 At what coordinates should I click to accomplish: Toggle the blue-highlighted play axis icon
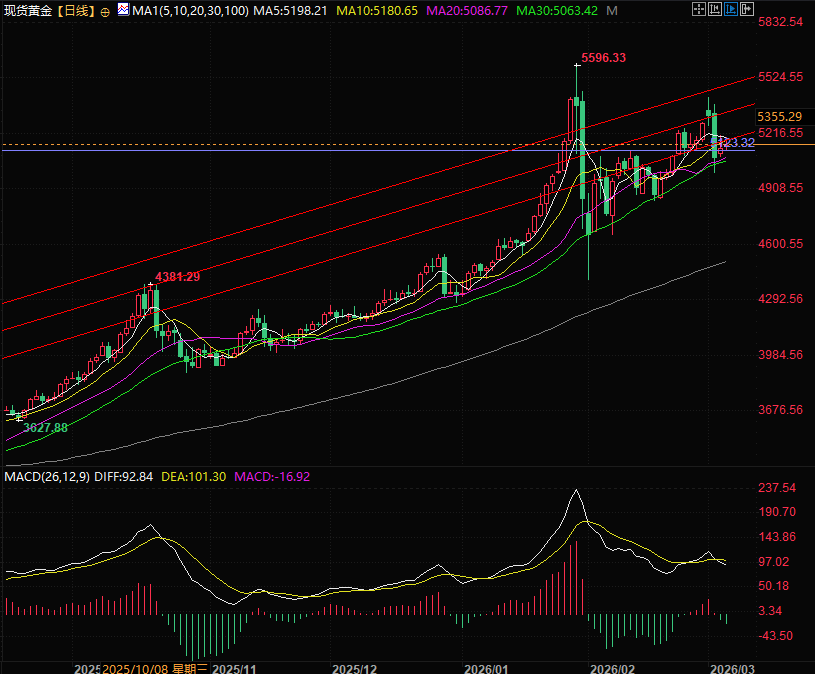(730, 9)
